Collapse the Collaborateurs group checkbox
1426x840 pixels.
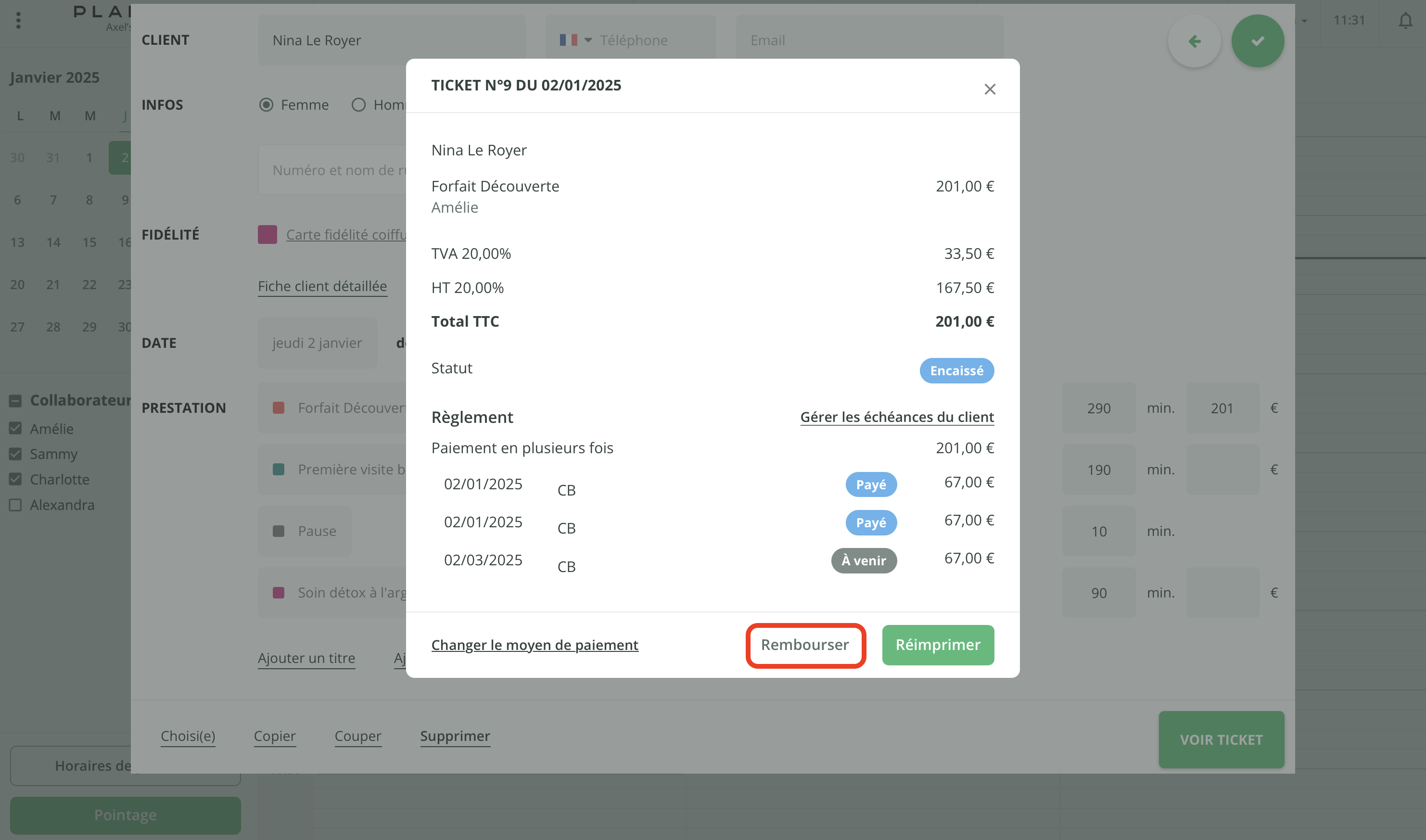[15, 401]
